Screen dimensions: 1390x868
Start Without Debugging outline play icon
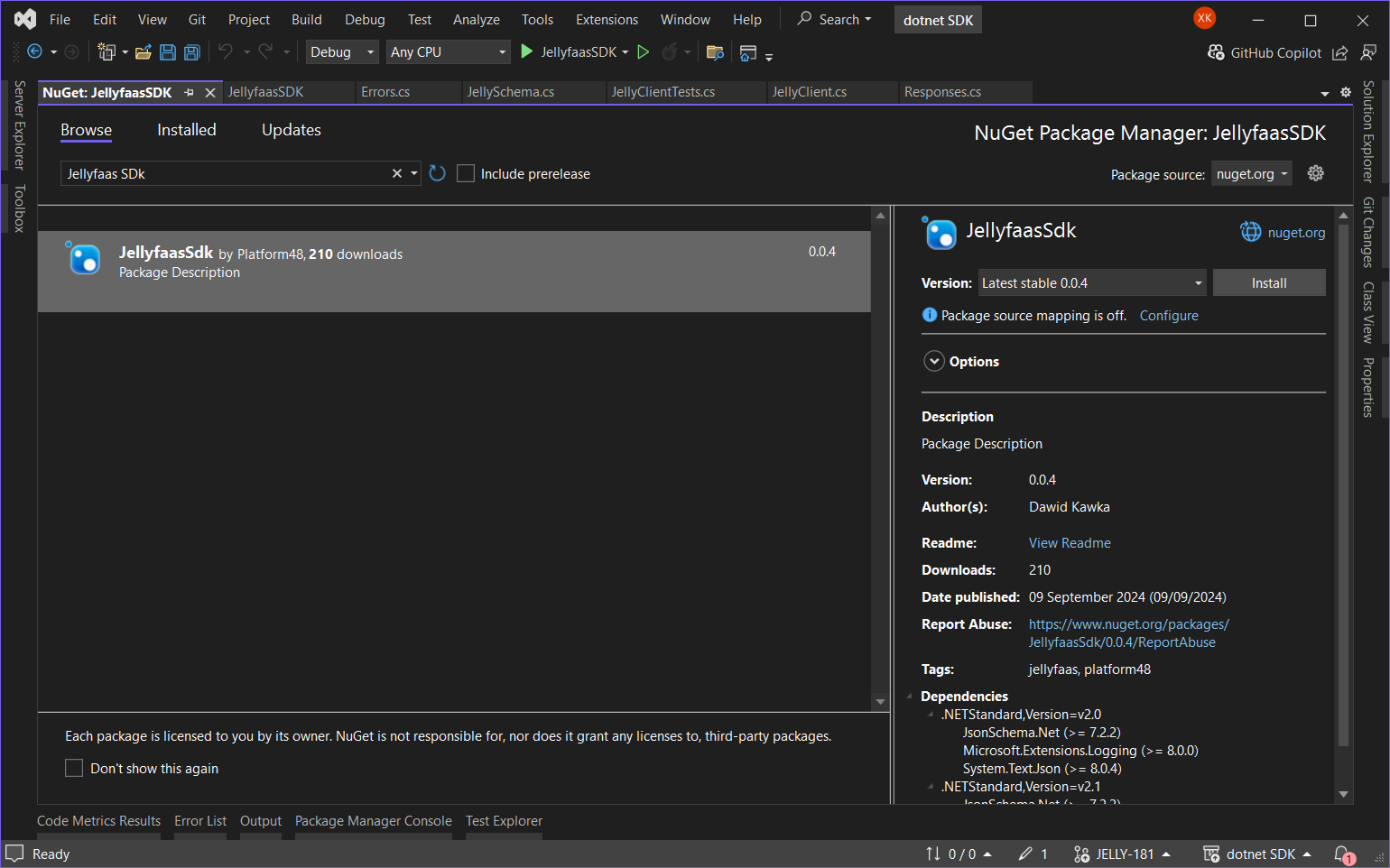pyautogui.click(x=644, y=52)
